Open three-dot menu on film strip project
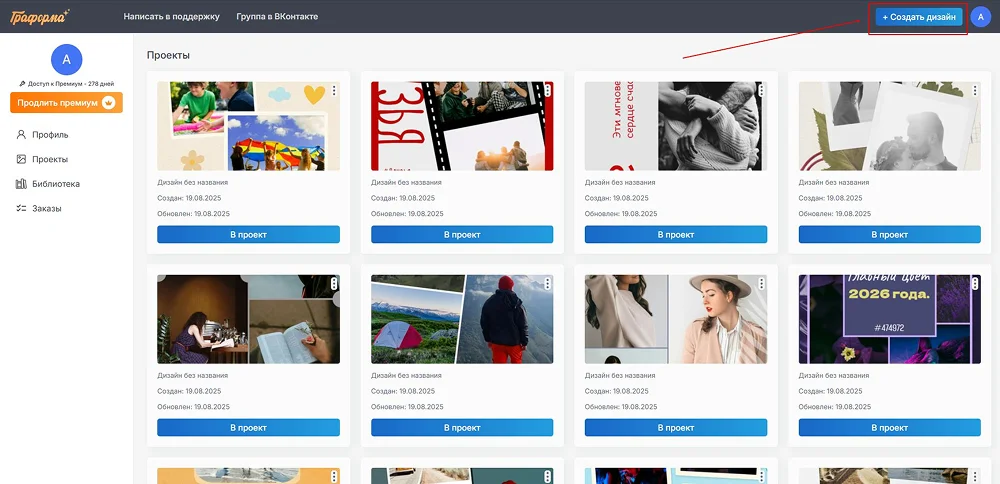This screenshot has width=1000, height=484. [548, 91]
